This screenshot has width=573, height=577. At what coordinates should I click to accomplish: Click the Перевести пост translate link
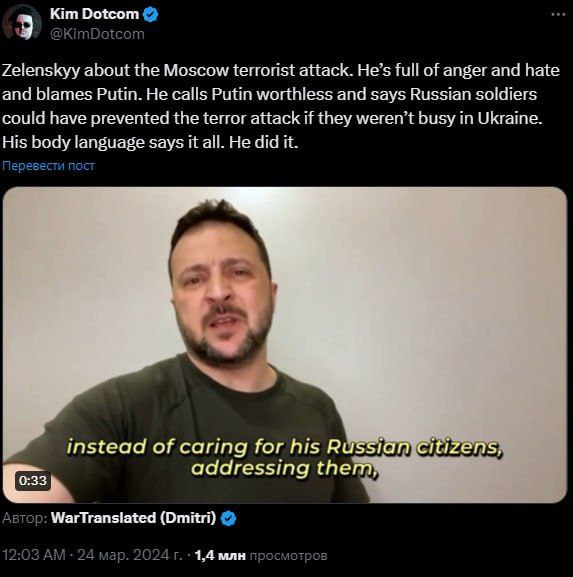tap(48, 166)
